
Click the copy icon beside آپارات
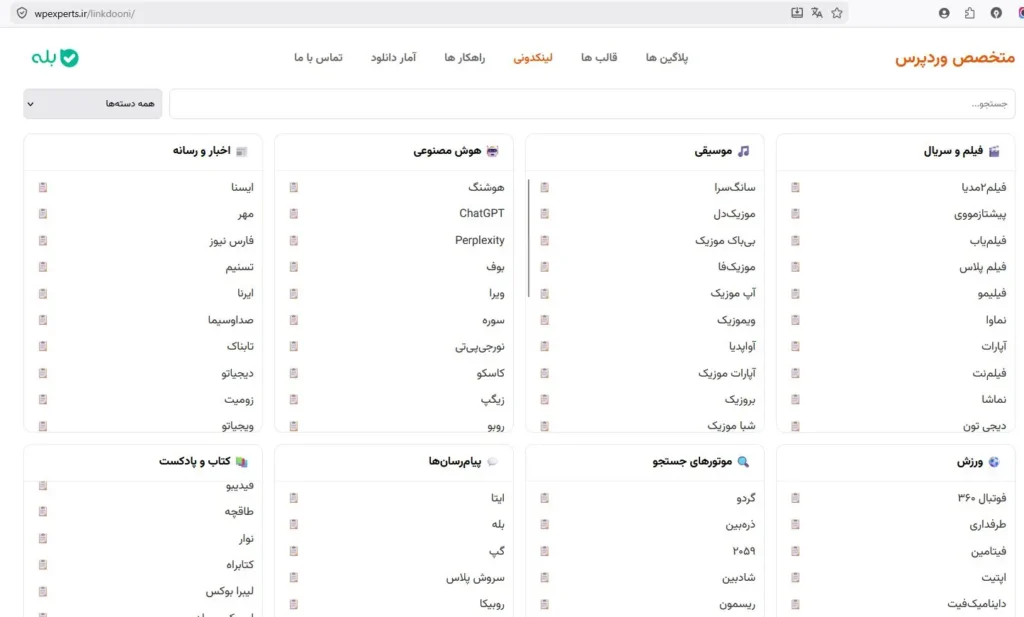pos(795,346)
